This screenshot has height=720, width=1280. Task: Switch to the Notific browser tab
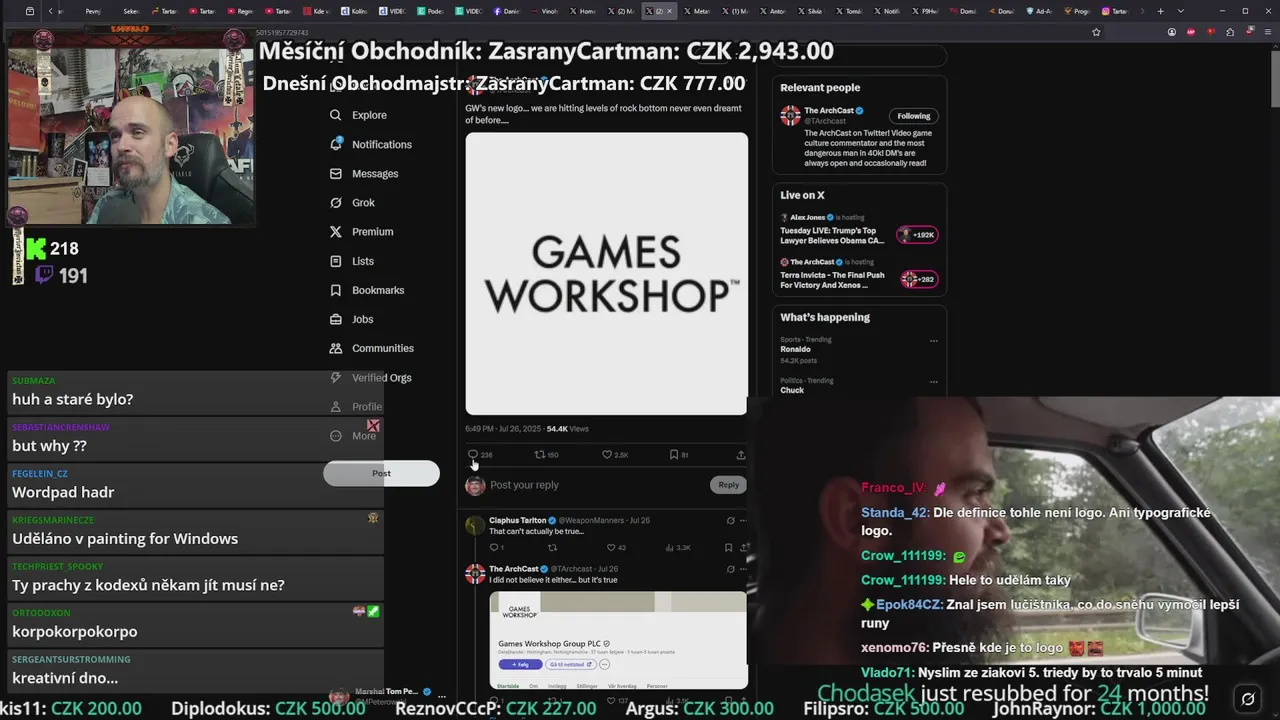tap(888, 11)
